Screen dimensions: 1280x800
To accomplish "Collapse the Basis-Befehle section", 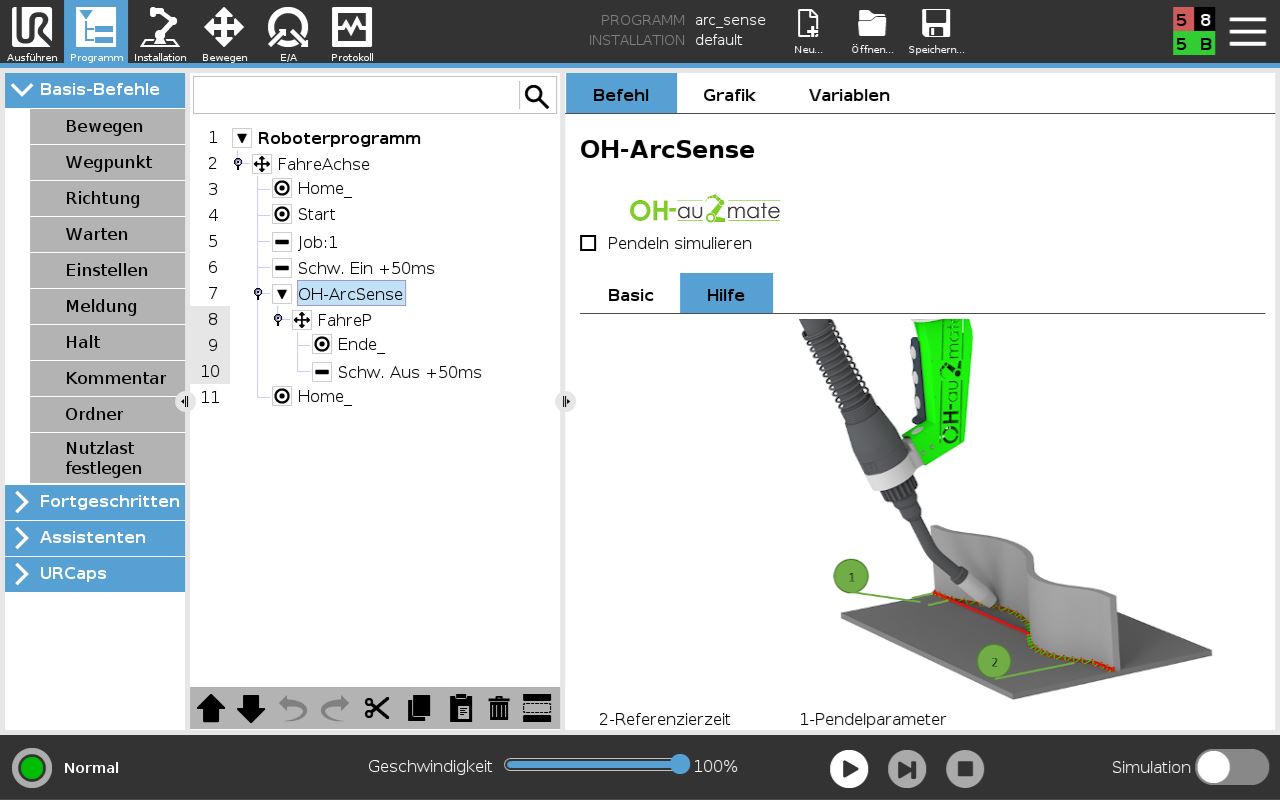I will (95, 89).
